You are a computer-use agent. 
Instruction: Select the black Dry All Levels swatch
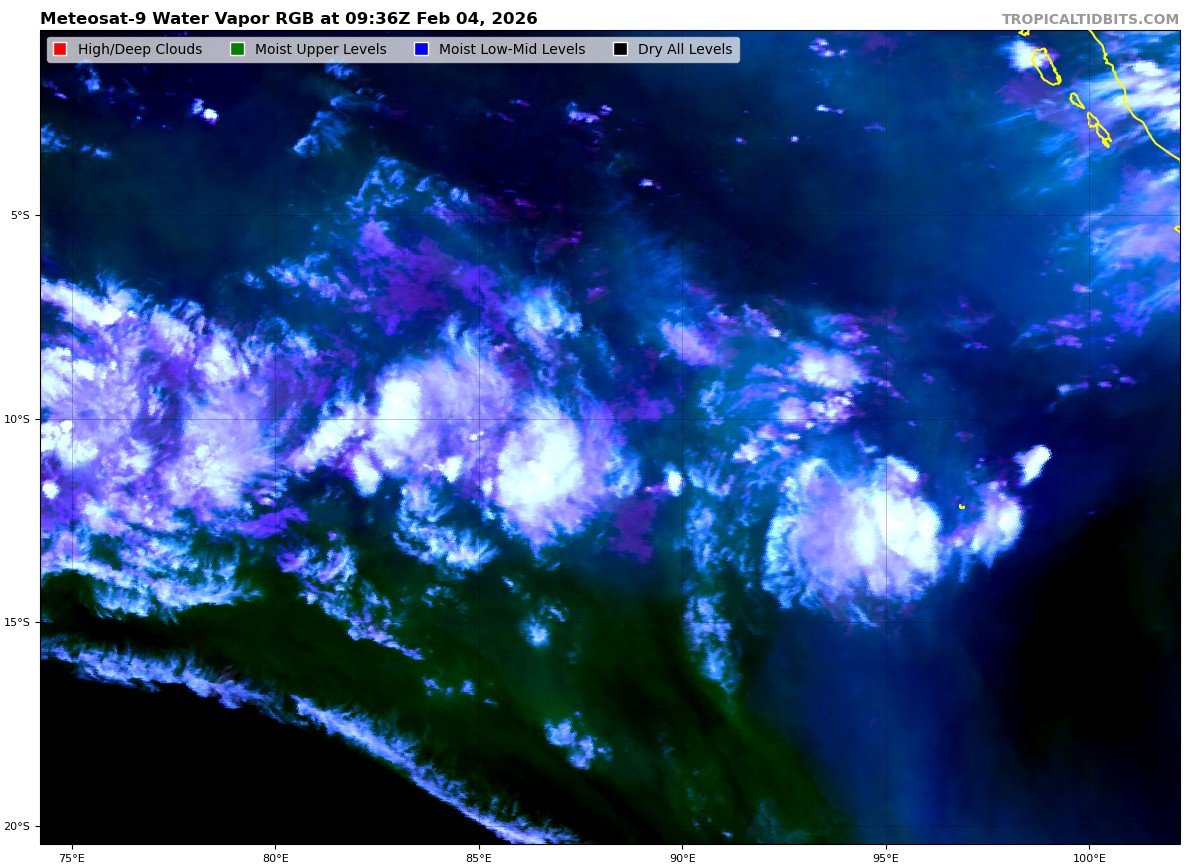click(620, 50)
